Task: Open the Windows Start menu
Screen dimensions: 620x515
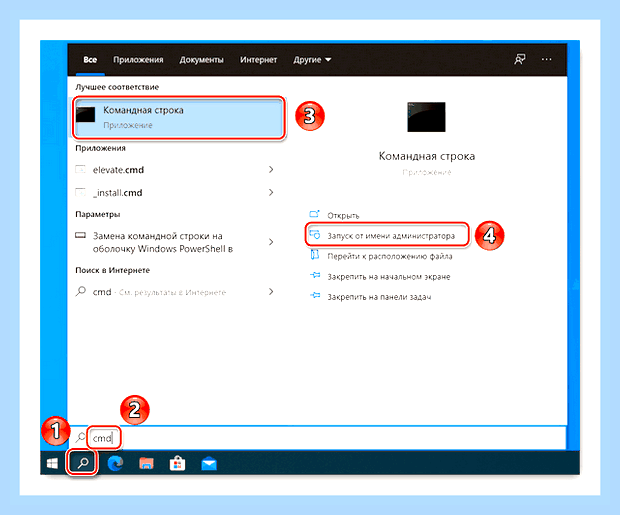Action: tap(53, 463)
